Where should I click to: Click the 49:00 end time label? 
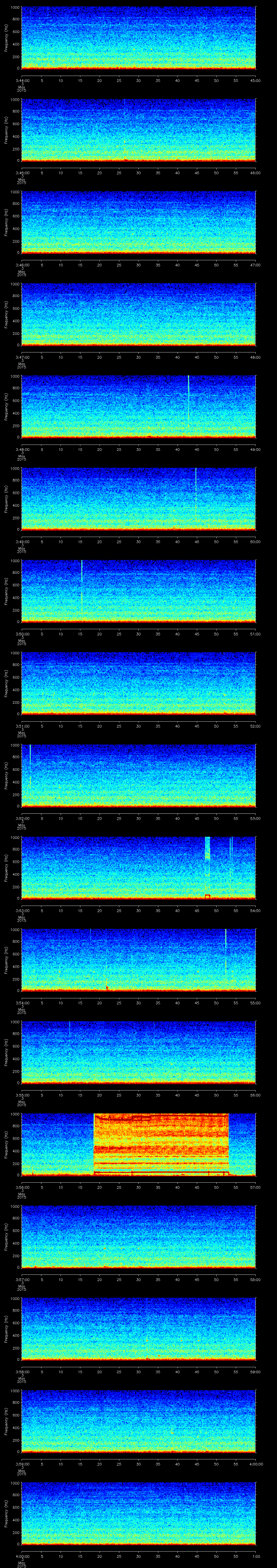[255, 449]
